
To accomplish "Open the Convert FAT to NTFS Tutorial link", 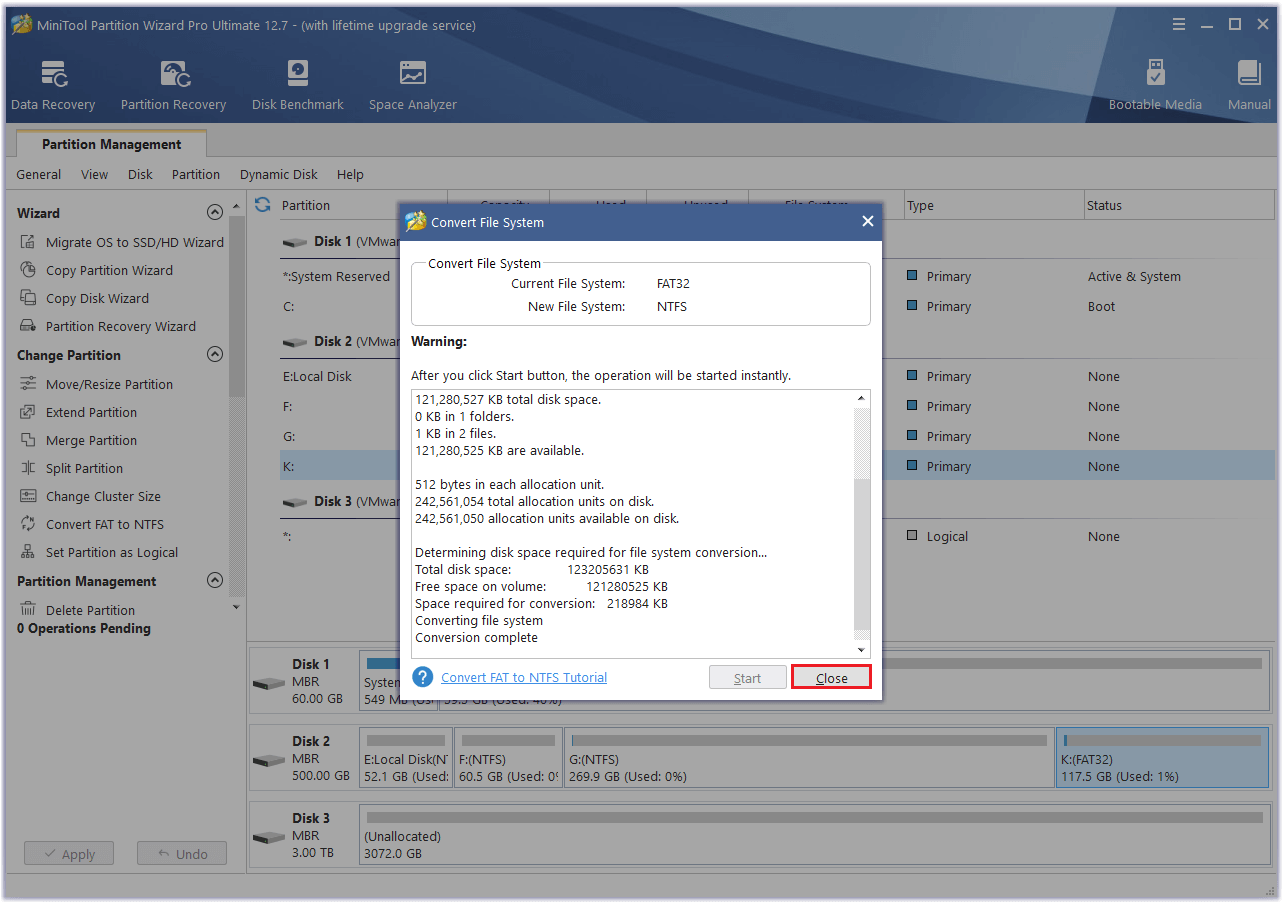I will point(524,677).
